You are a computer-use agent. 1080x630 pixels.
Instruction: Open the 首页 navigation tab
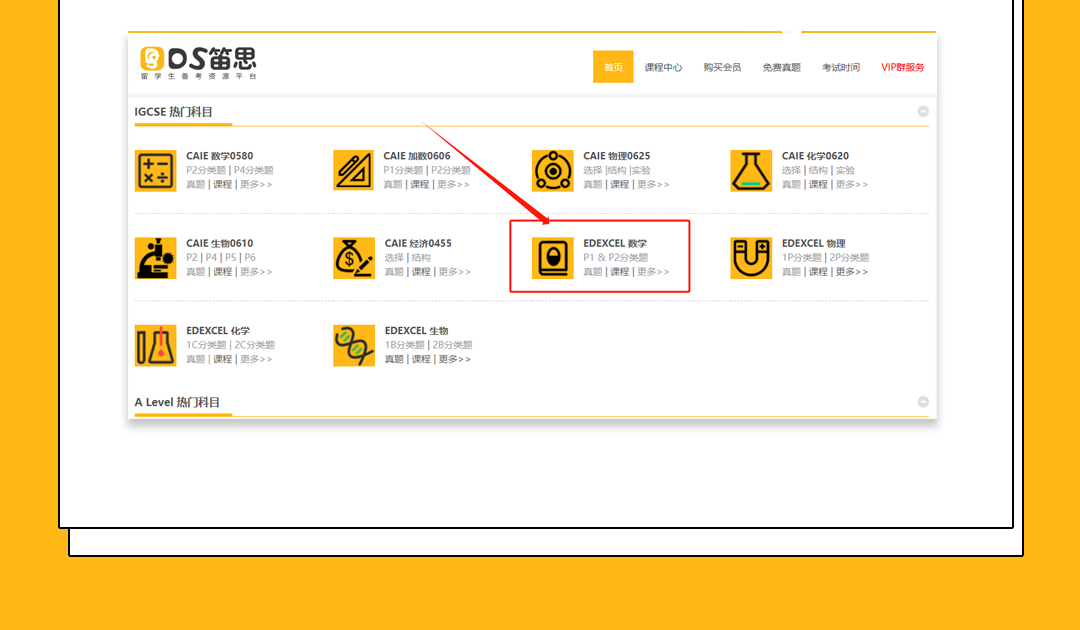(x=613, y=67)
